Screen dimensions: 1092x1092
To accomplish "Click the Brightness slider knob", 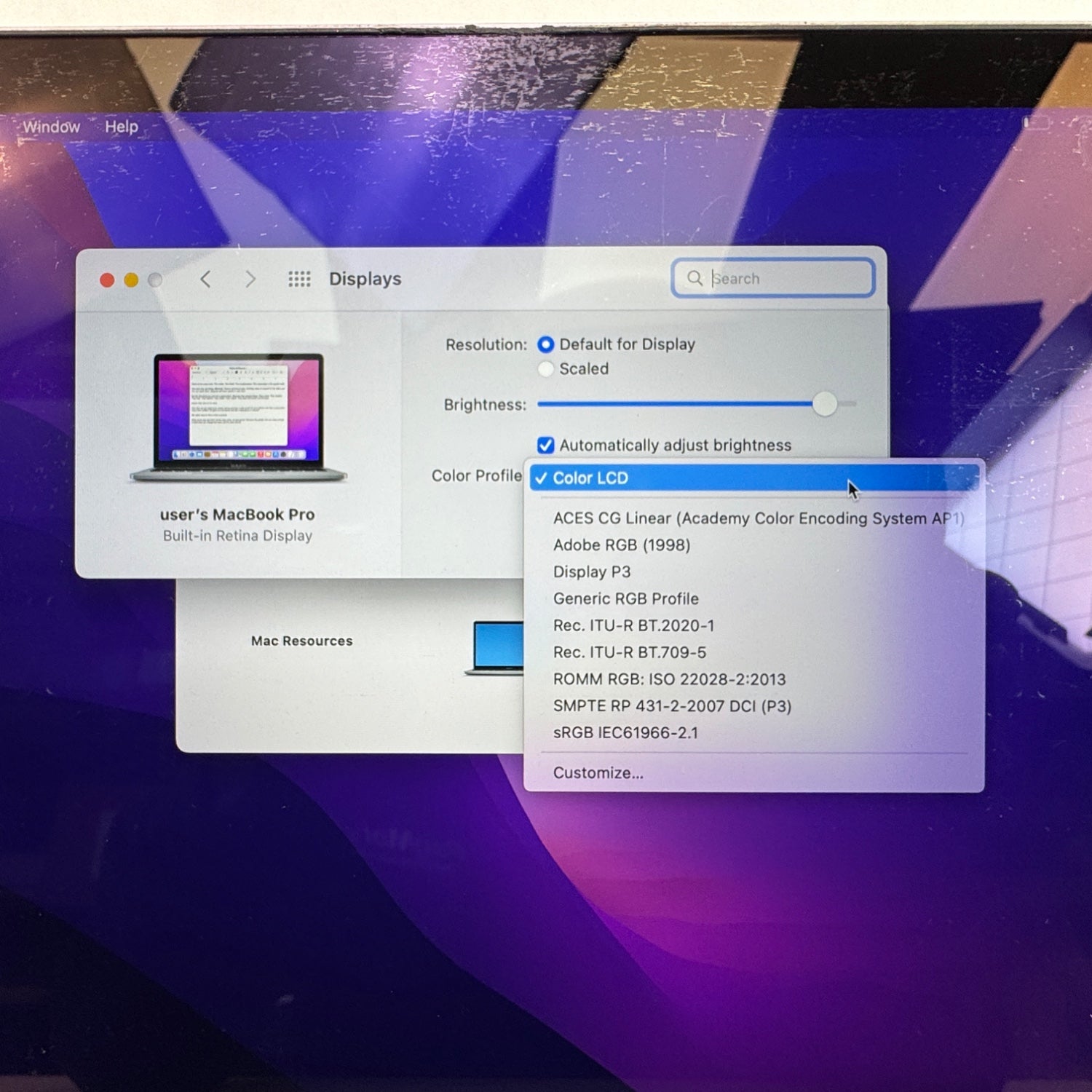I will [825, 403].
